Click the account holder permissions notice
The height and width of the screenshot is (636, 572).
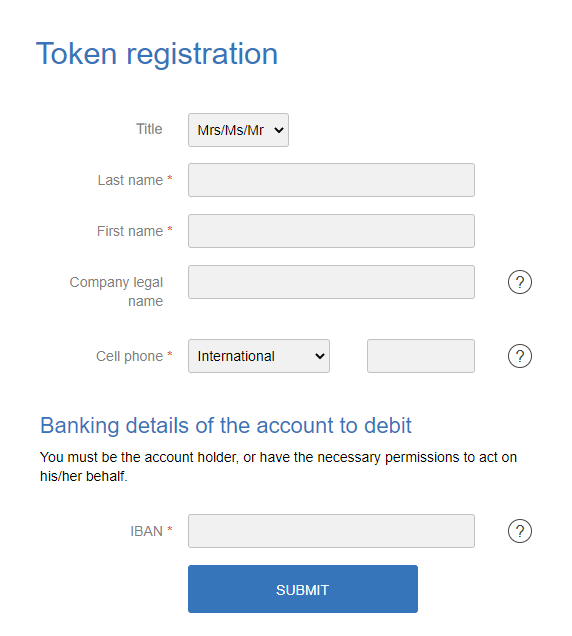[x=278, y=466]
